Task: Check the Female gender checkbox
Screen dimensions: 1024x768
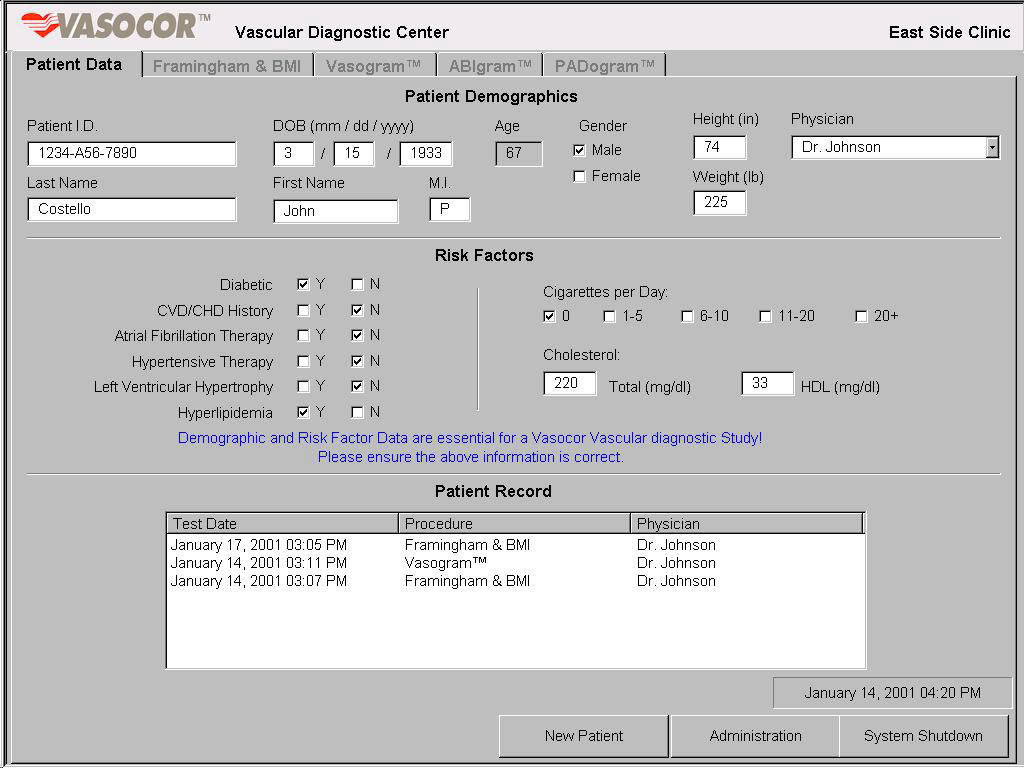Action: pyautogui.click(x=579, y=176)
